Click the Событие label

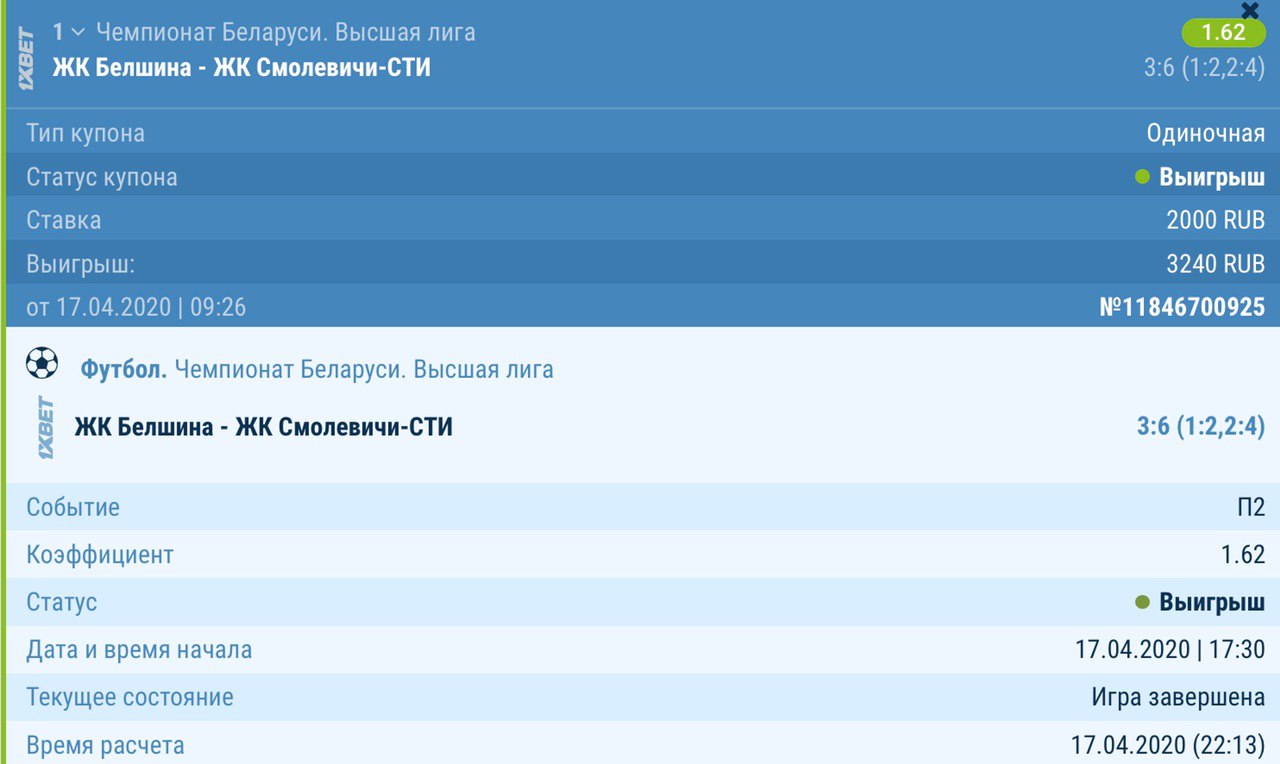point(73,507)
